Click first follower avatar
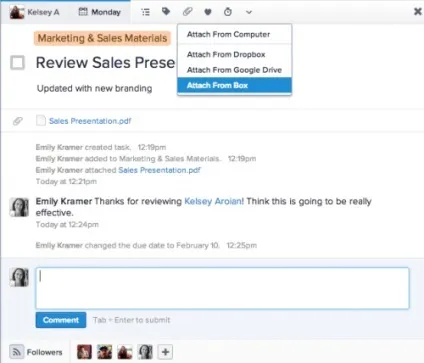Screen dimensions: 424x363 84,352
